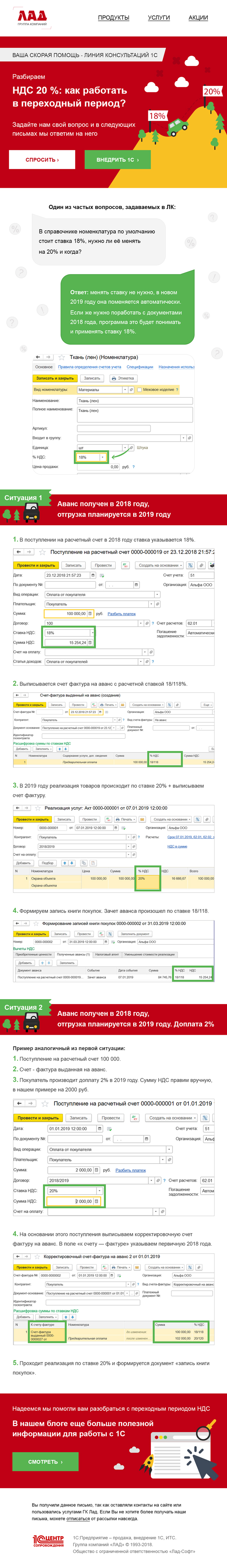
Task: Toggle Меховое изделие checkbox
Action: pyautogui.click(x=139, y=390)
